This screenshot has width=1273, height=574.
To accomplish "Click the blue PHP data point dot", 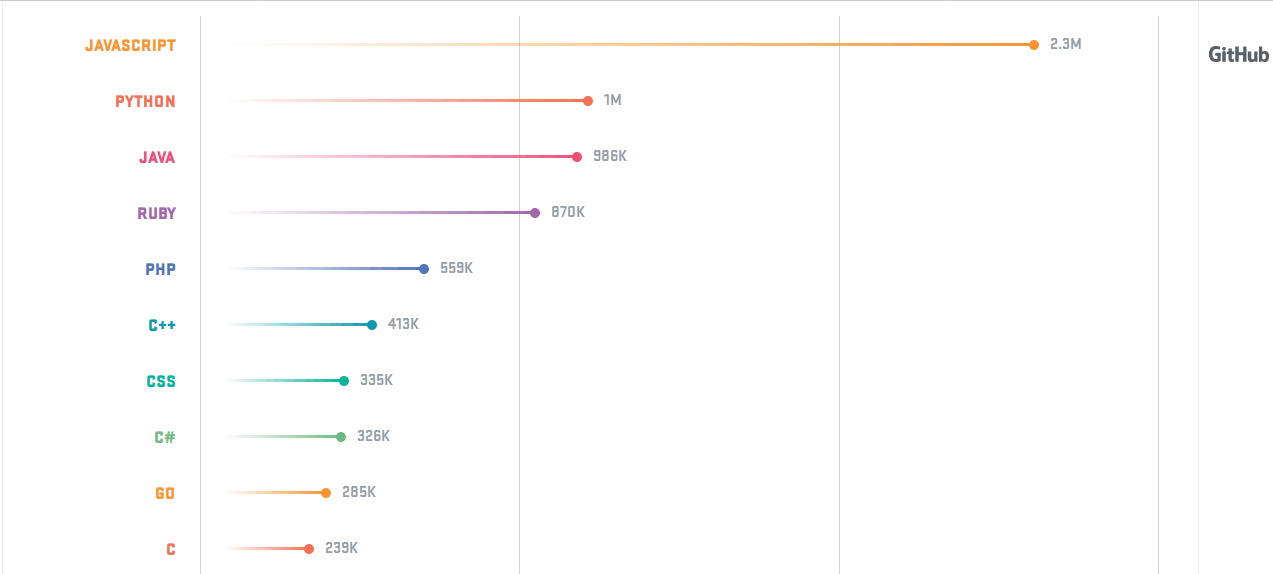I will [x=424, y=269].
